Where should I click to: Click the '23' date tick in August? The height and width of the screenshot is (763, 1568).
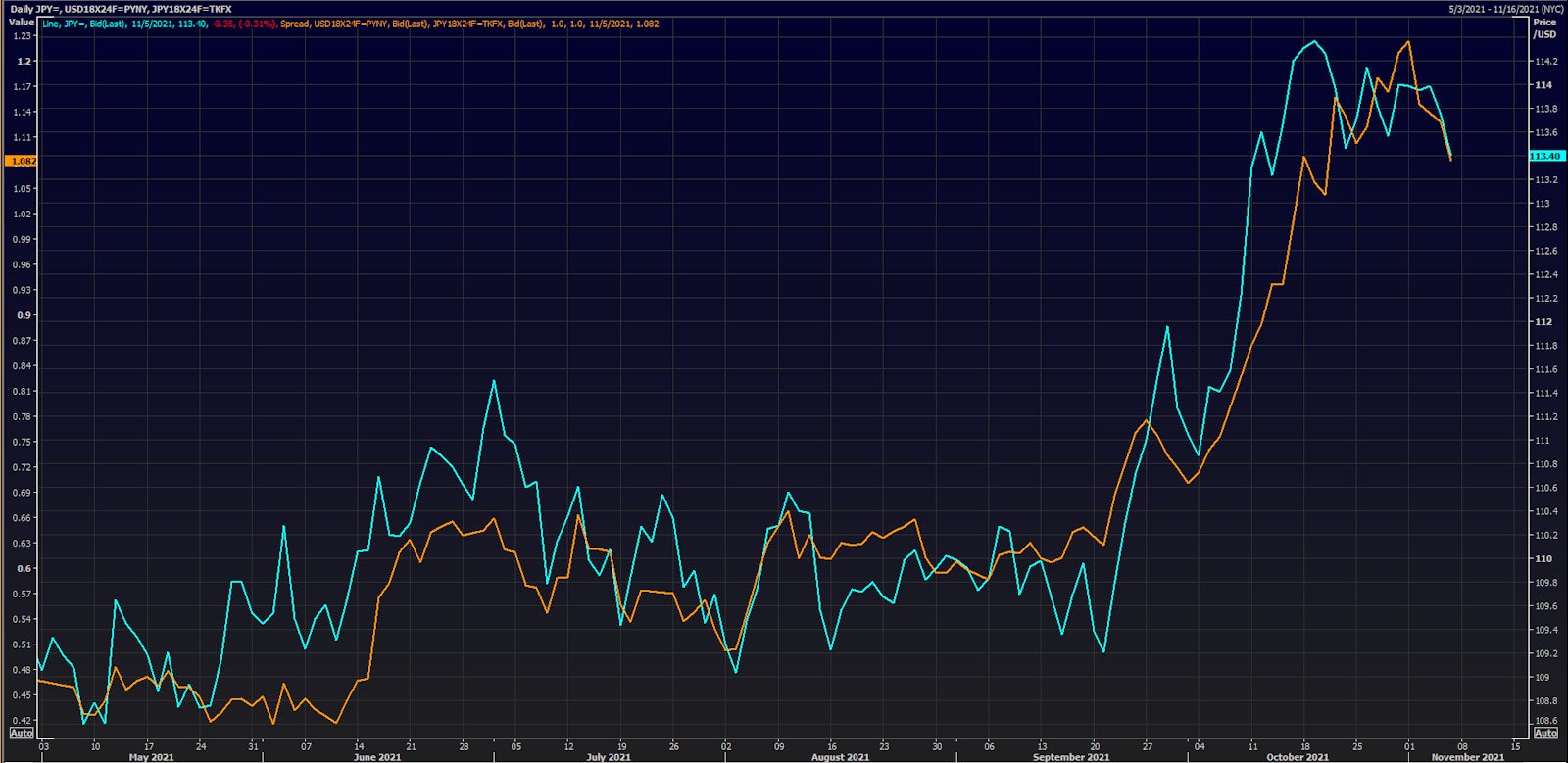(884, 746)
